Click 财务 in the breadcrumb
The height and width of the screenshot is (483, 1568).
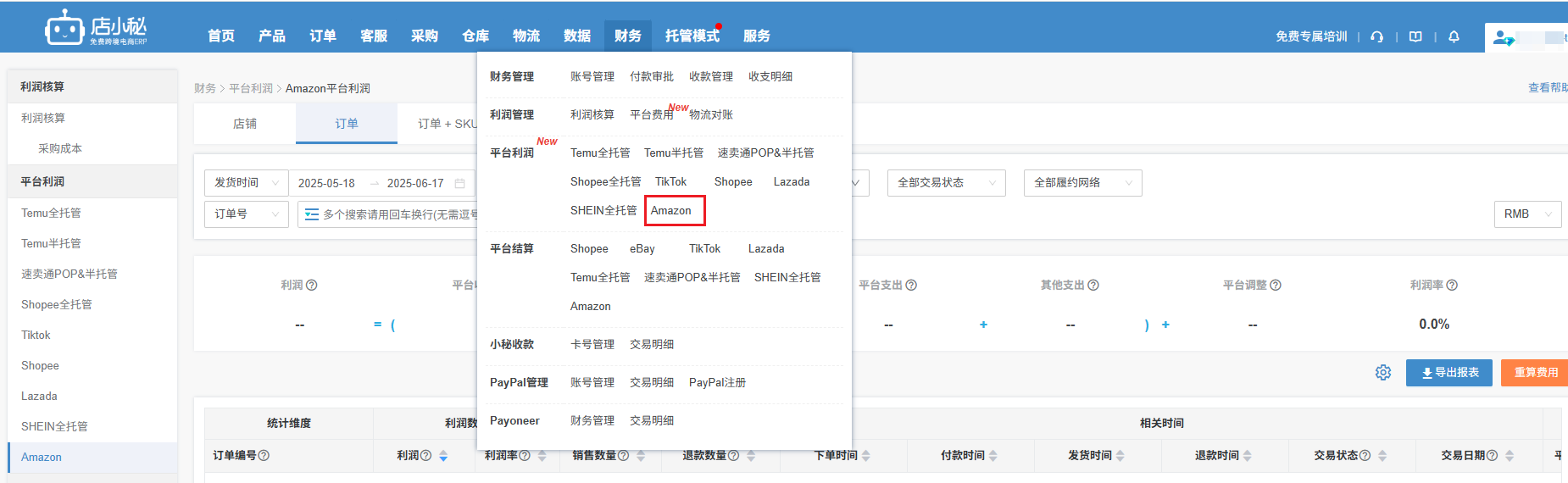point(205,88)
